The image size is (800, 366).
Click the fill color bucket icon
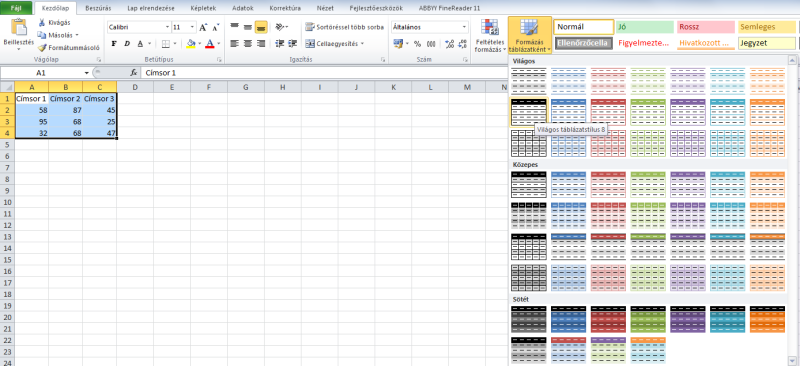(191, 44)
